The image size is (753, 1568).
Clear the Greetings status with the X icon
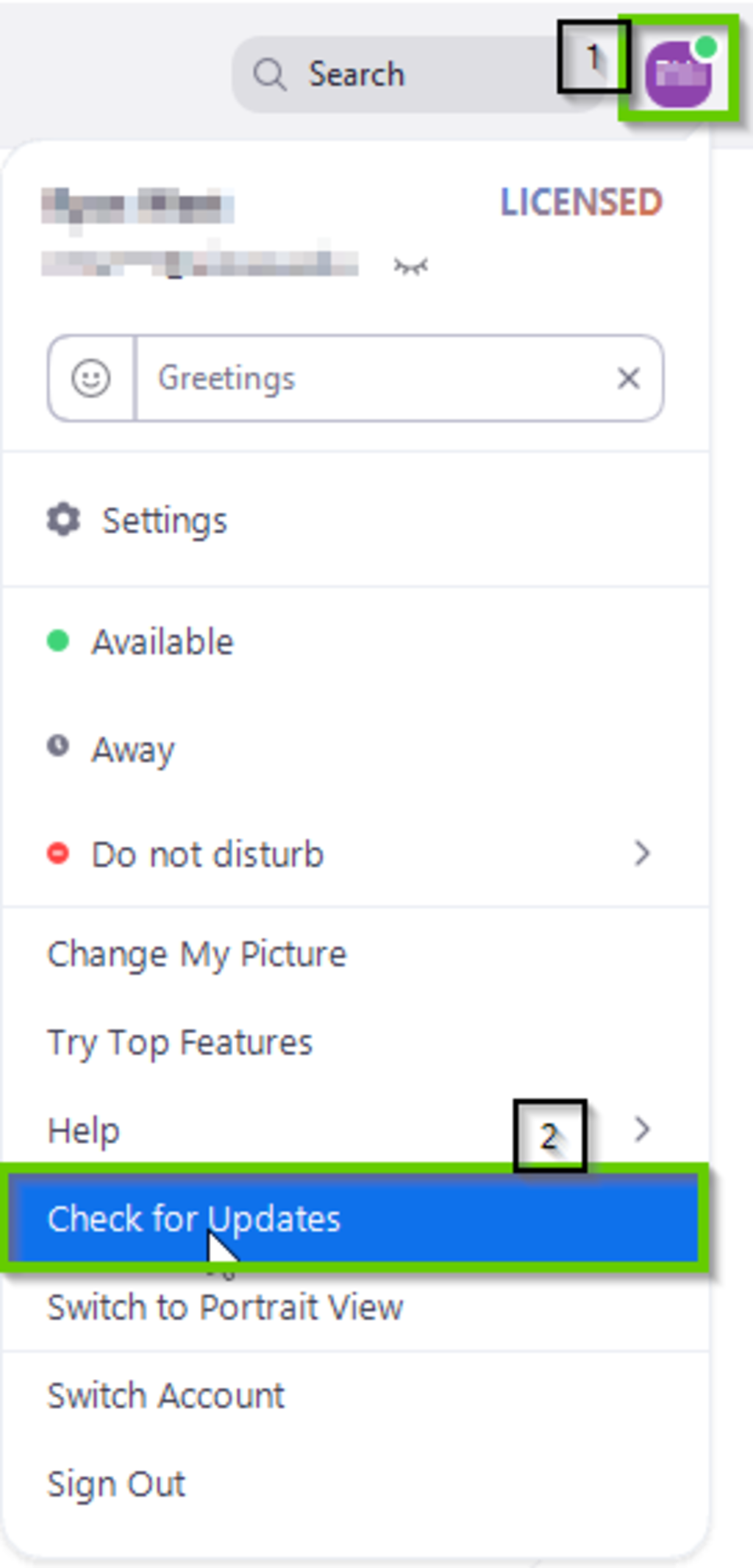(629, 378)
